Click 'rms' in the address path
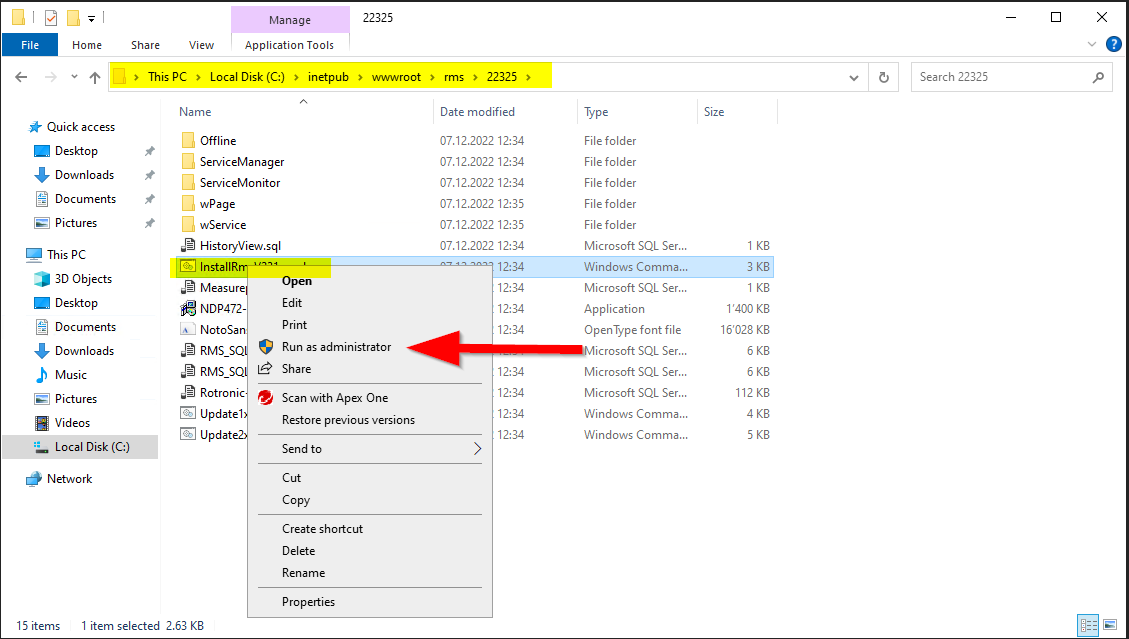Viewport: 1129px width, 639px height. [454, 77]
